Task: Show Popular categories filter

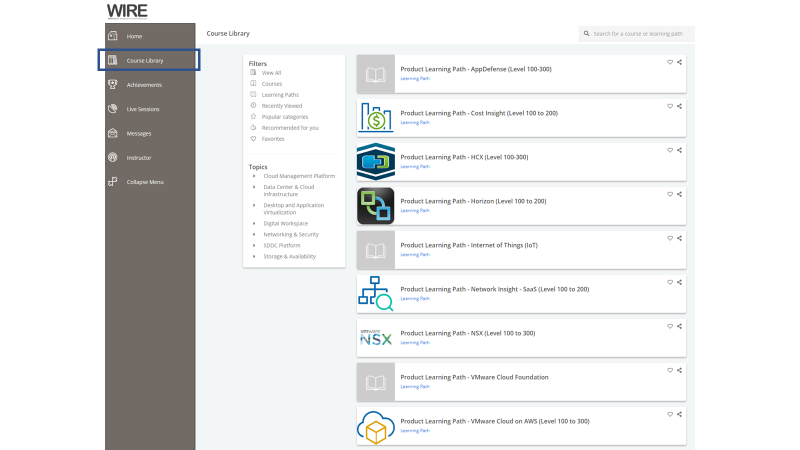Action: (x=285, y=117)
